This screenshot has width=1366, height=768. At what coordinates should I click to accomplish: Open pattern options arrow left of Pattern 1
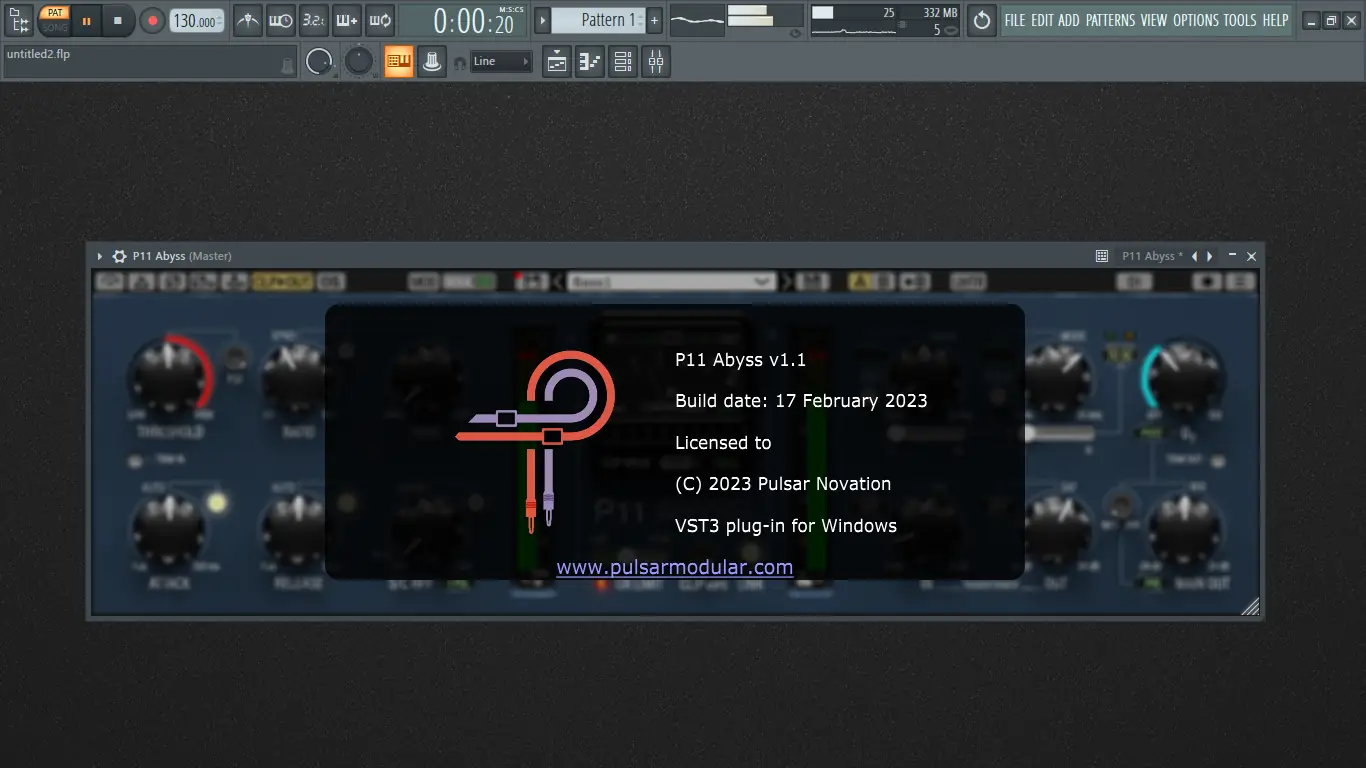(x=542, y=20)
